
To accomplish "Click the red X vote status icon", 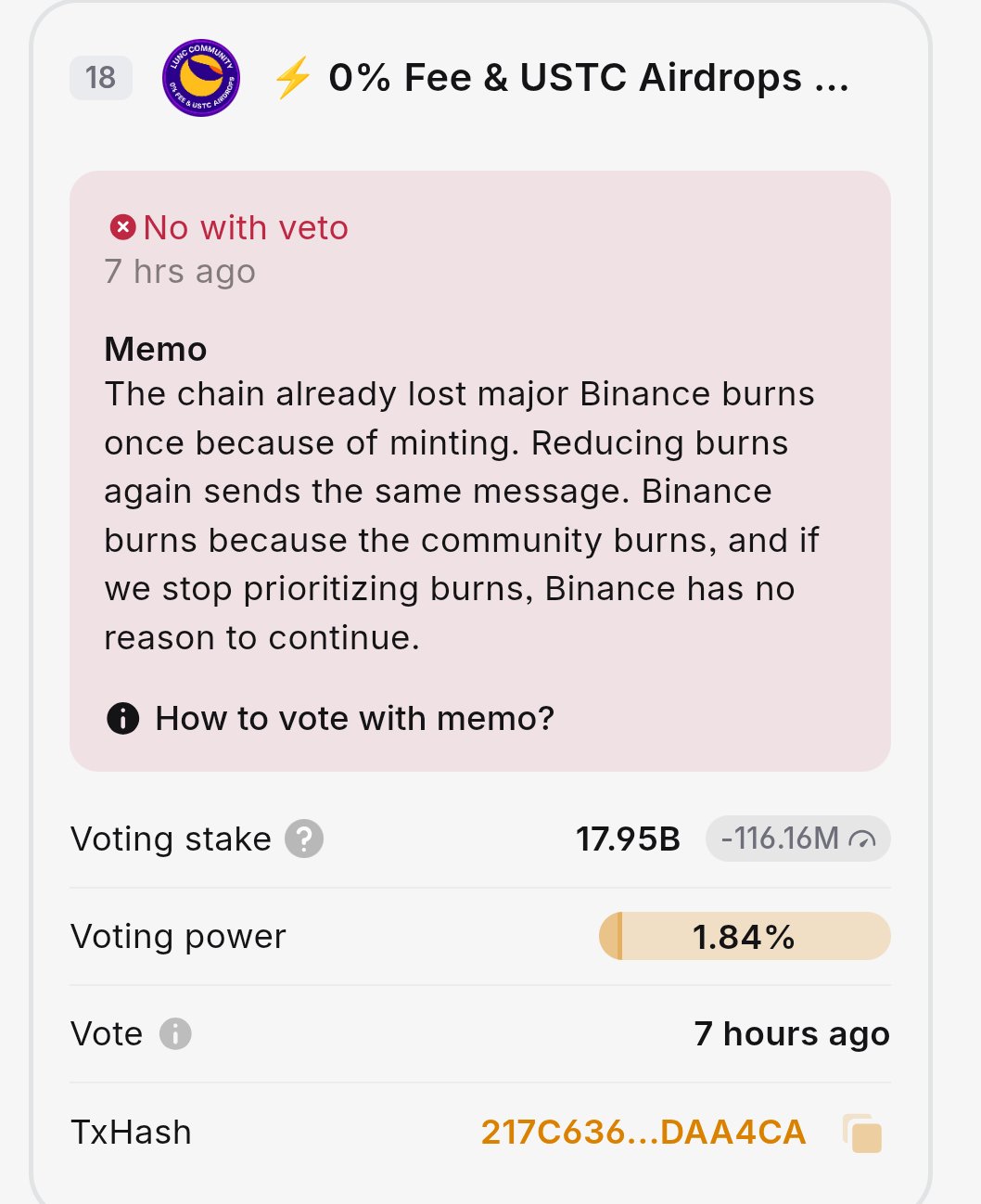I will tap(122, 227).
